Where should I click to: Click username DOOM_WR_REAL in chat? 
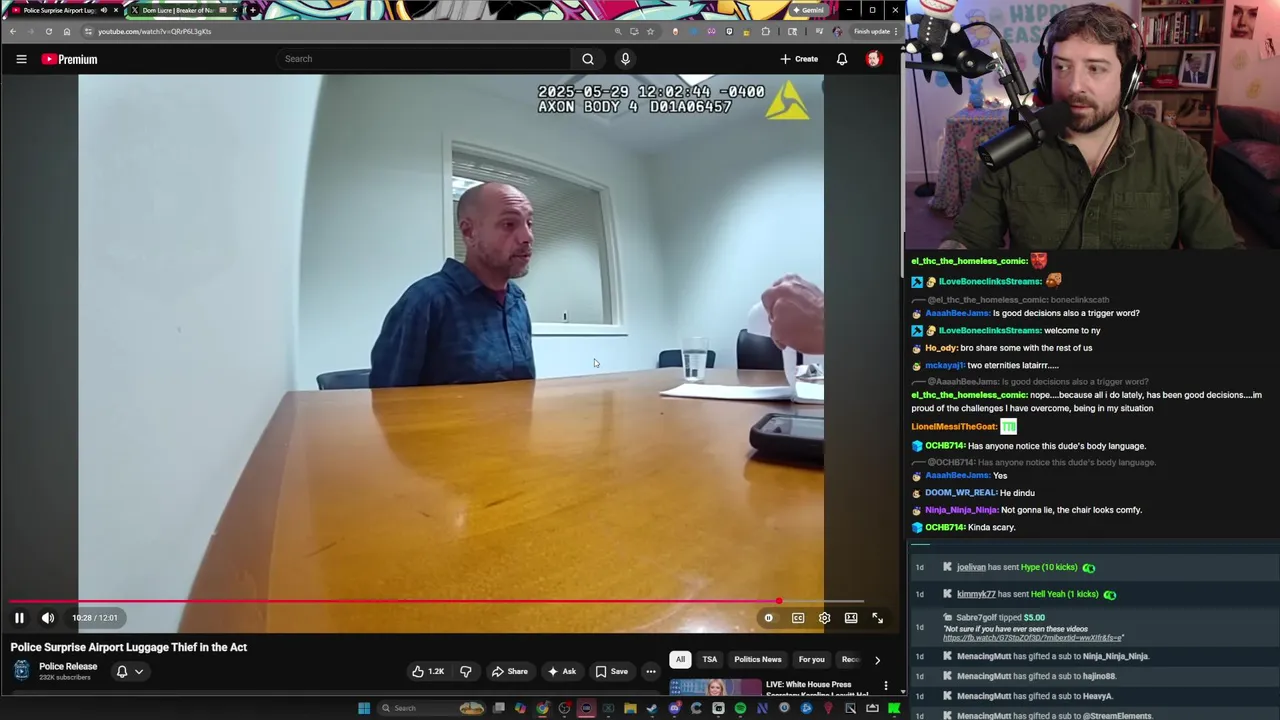[x=961, y=493]
